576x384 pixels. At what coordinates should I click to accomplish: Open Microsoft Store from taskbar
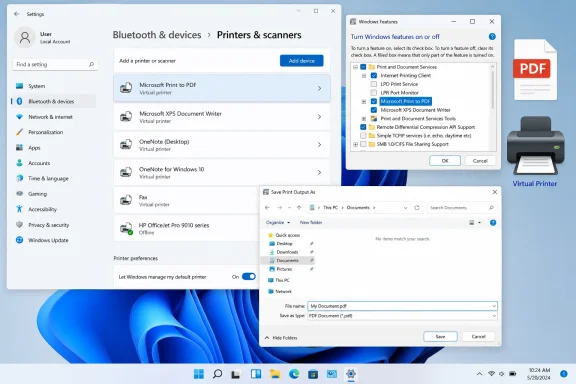click(x=313, y=374)
